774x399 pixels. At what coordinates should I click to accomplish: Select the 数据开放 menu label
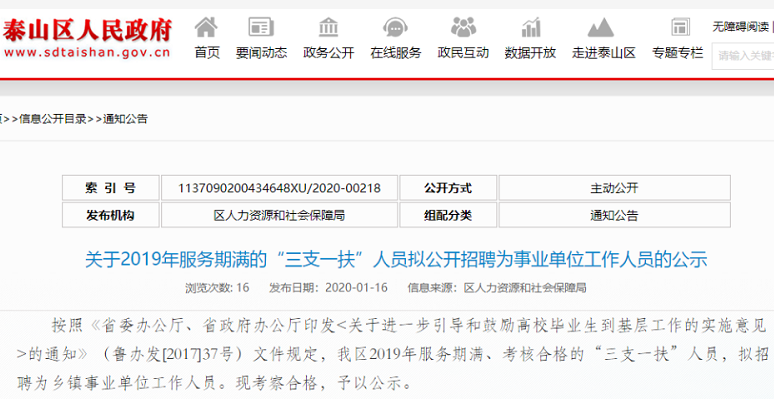[x=530, y=52]
